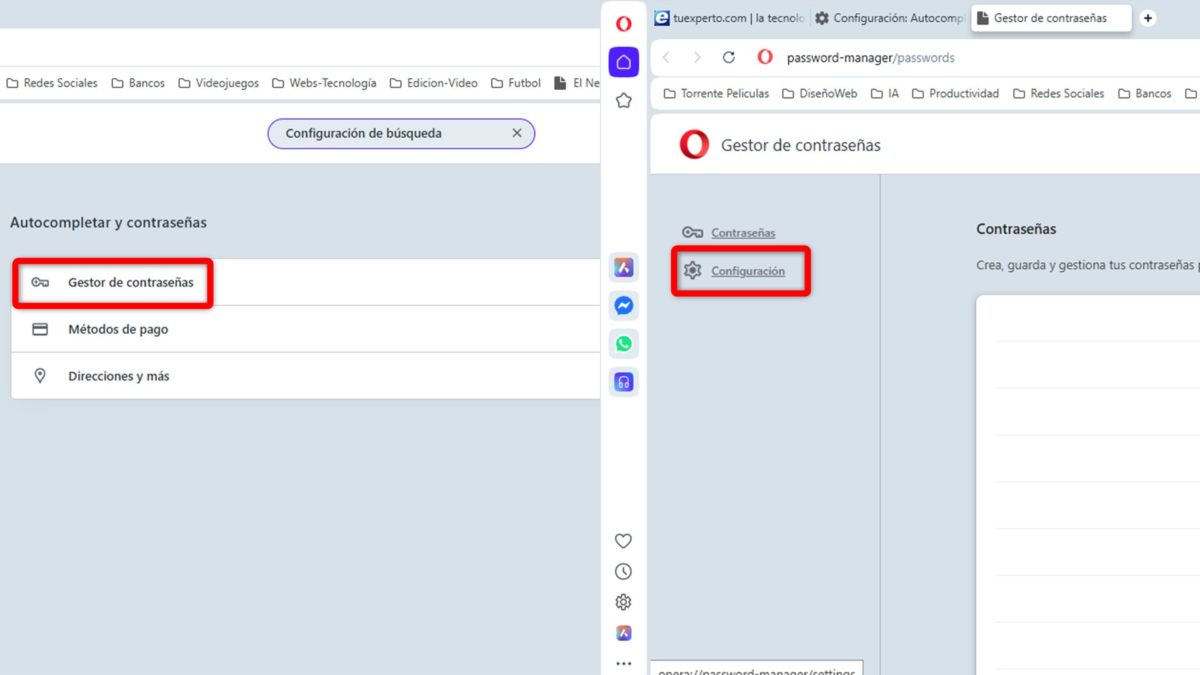
Task: Switch to the tuexperto.com tab
Action: 729,18
